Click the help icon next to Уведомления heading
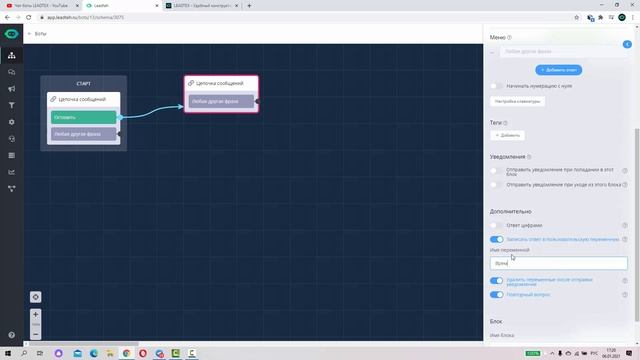 (x=529, y=157)
